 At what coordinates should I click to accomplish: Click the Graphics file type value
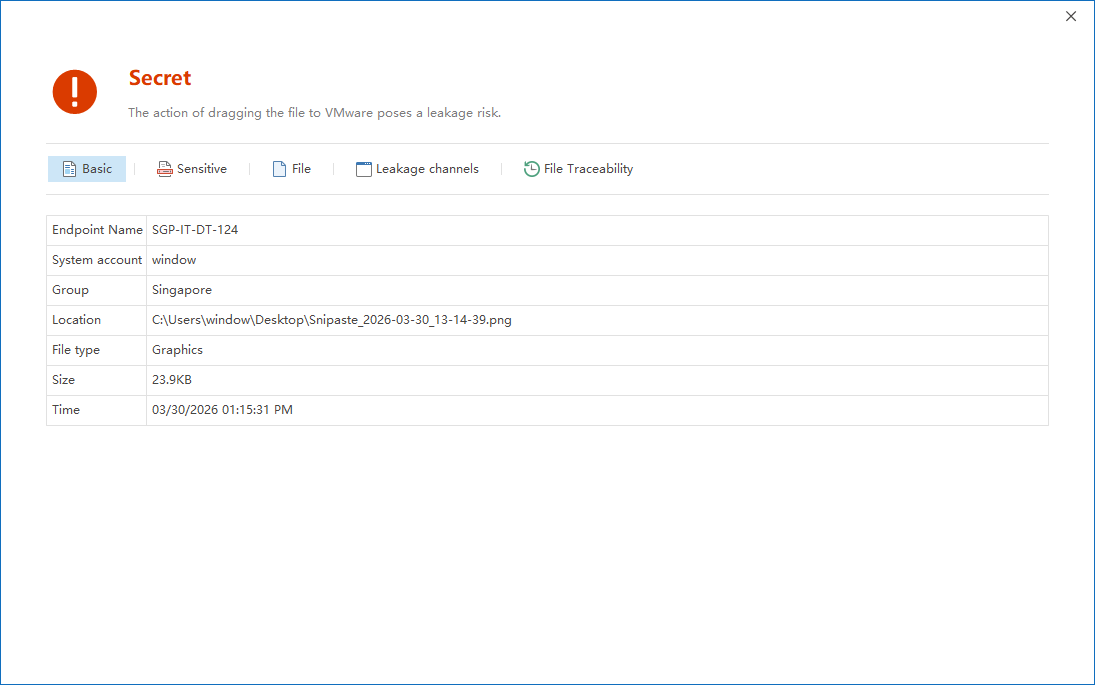pos(177,350)
